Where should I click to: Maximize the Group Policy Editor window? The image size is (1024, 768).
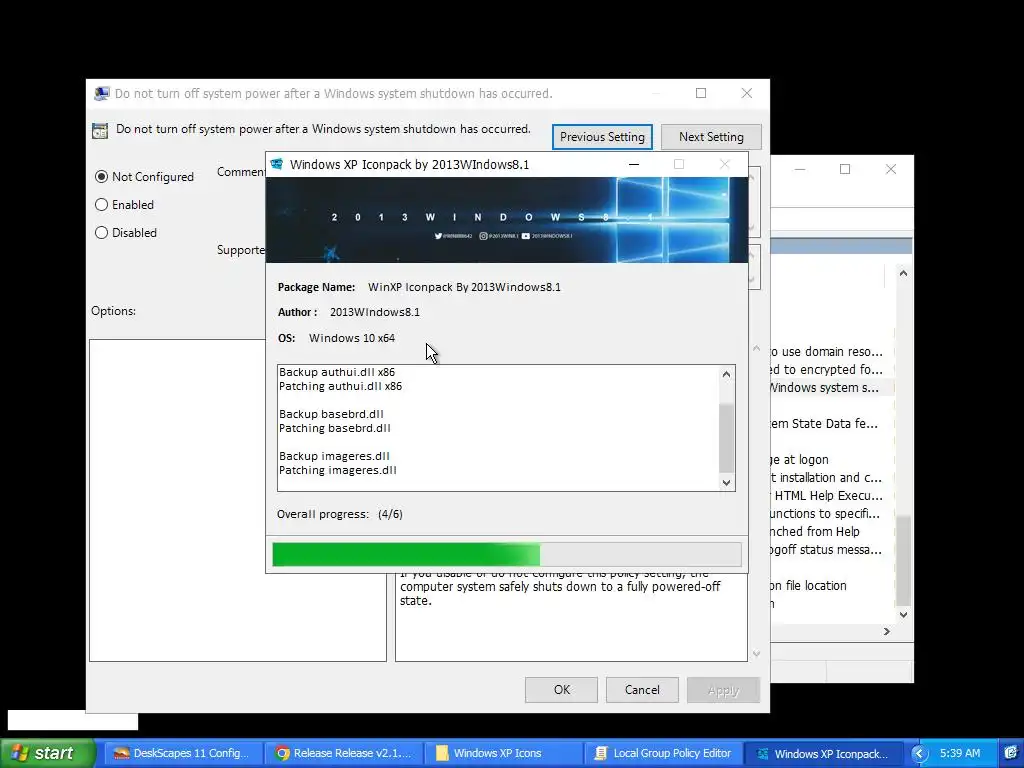844,169
